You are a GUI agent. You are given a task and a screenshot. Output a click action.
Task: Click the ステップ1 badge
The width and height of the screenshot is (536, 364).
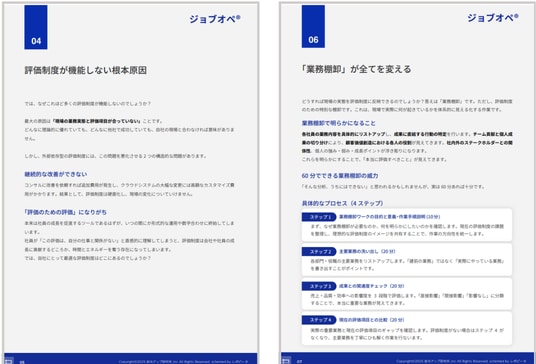point(319,217)
